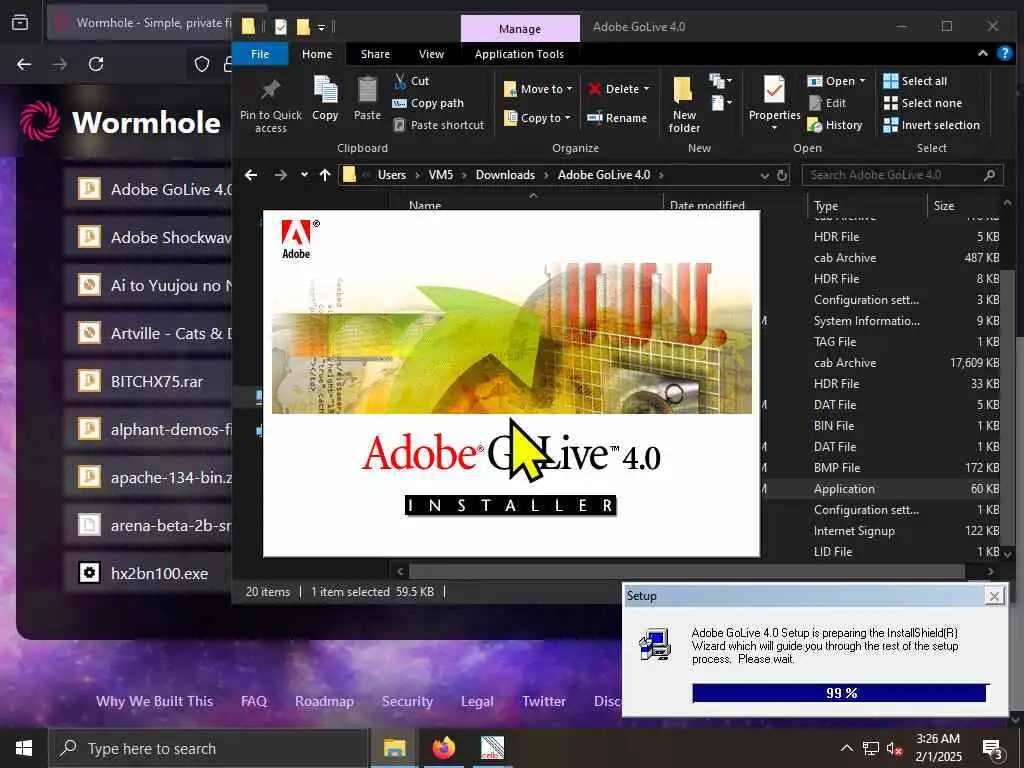Click the browser shield tracking icon
Viewport: 1024px width, 768px height.
pos(202,64)
